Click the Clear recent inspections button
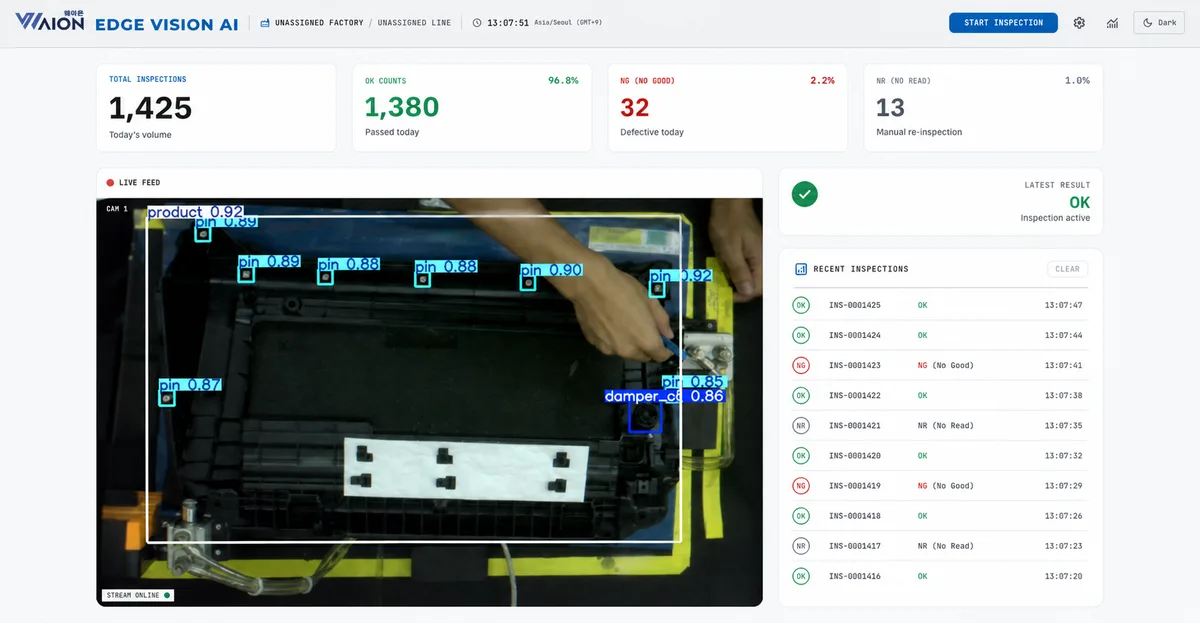This screenshot has width=1200, height=623. pyautogui.click(x=1068, y=269)
